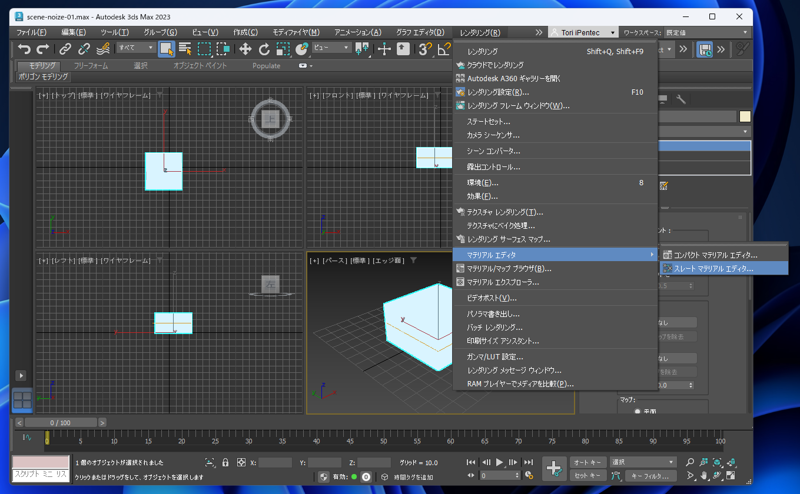Click the Select and Manipulate crosshair icon
This screenshot has width=800, height=494.
384,49
